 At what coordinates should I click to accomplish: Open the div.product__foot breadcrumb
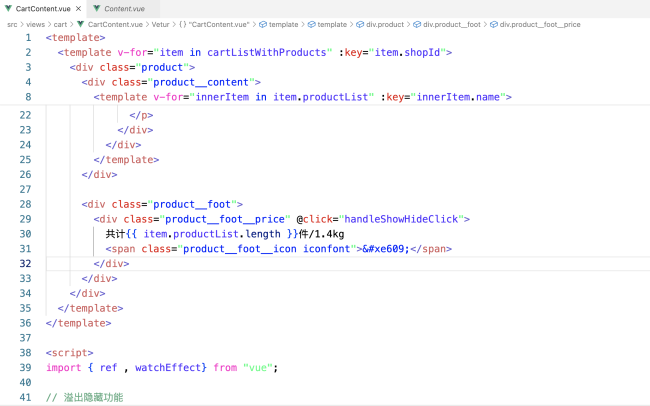[x=452, y=24]
